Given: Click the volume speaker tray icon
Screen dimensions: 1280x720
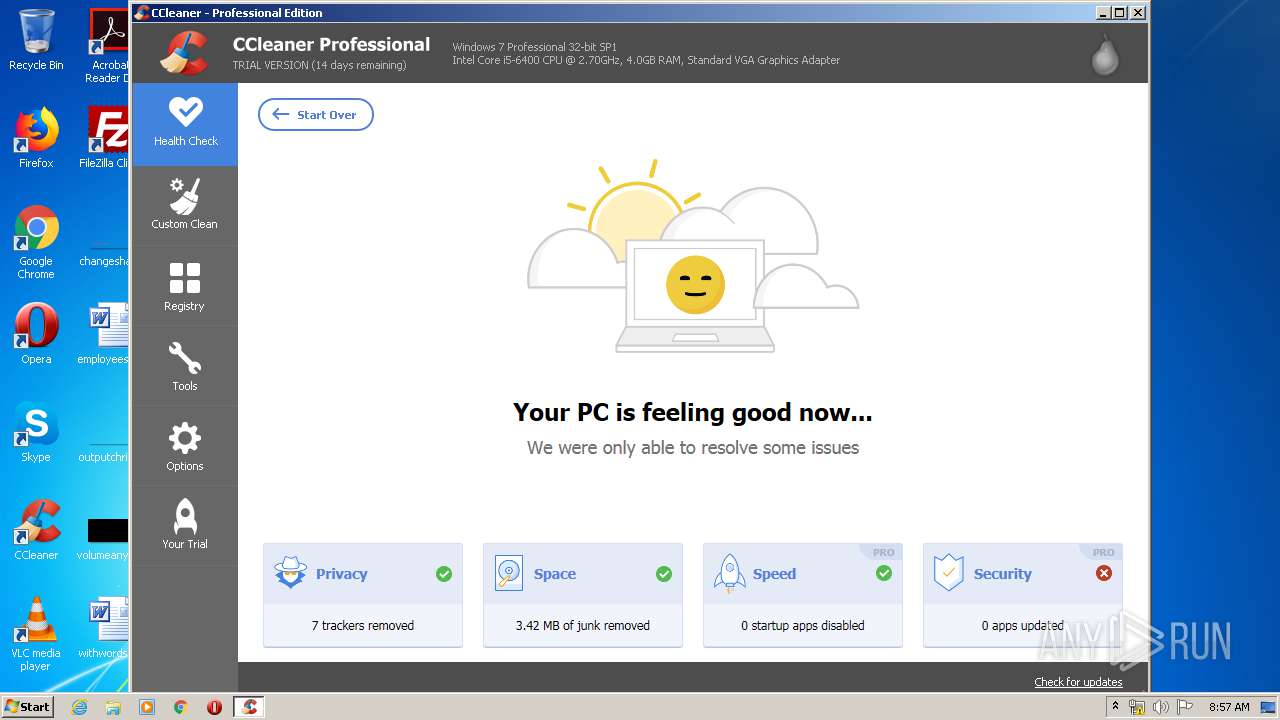Looking at the screenshot, I should coord(1161,707).
